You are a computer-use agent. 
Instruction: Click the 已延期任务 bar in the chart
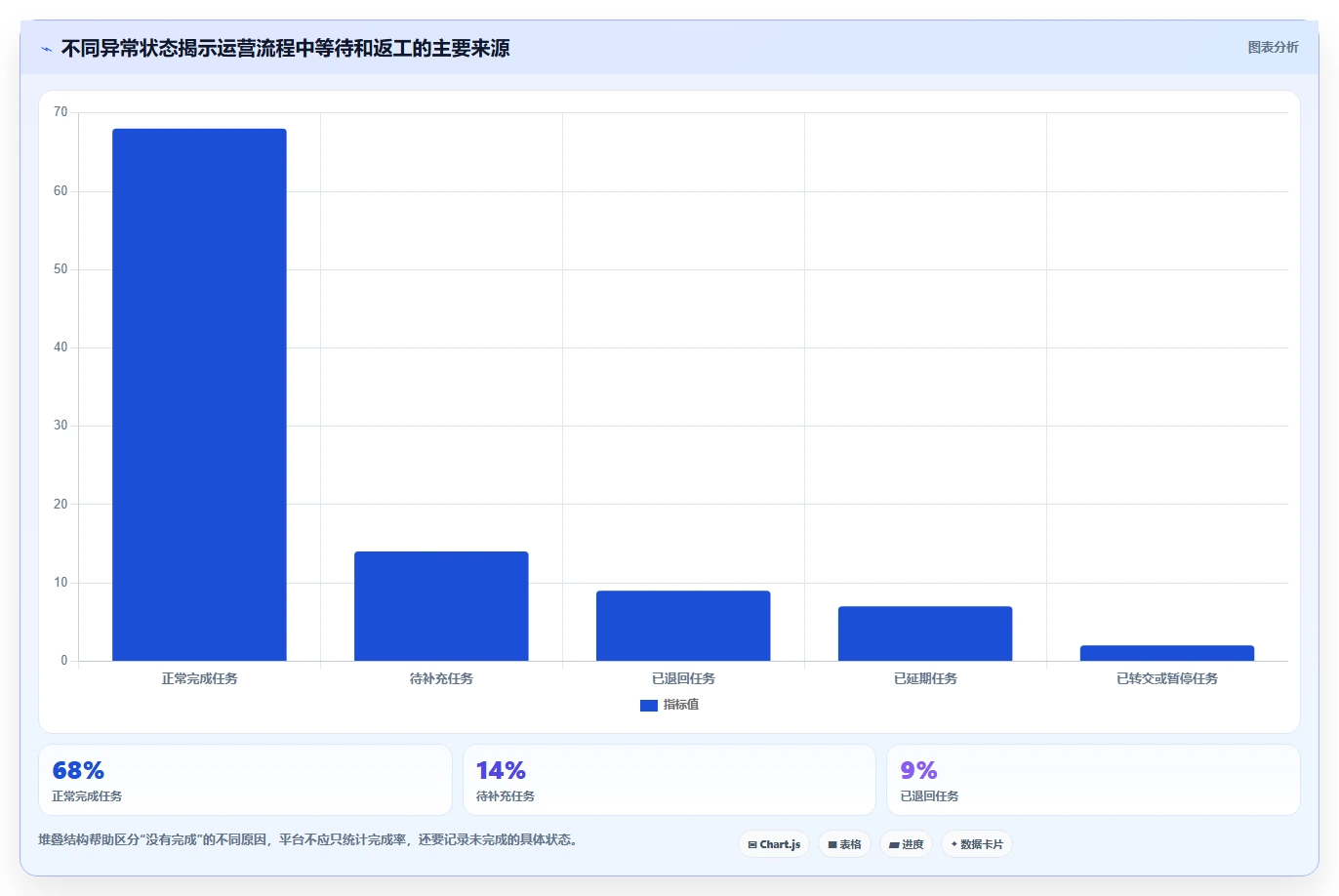tap(925, 633)
